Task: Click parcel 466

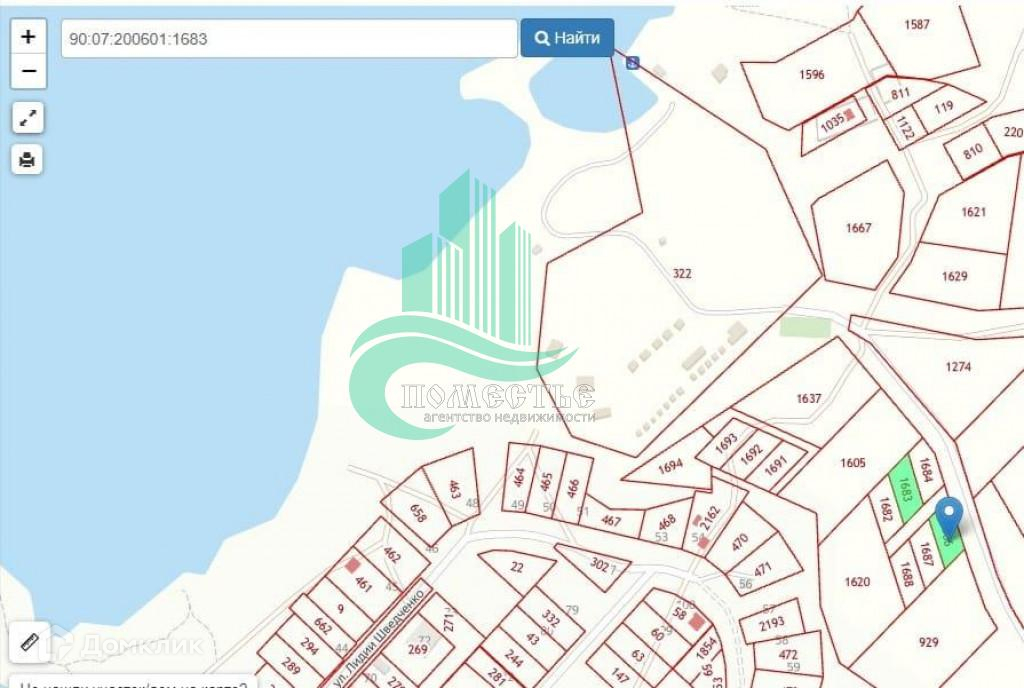Action: point(573,488)
